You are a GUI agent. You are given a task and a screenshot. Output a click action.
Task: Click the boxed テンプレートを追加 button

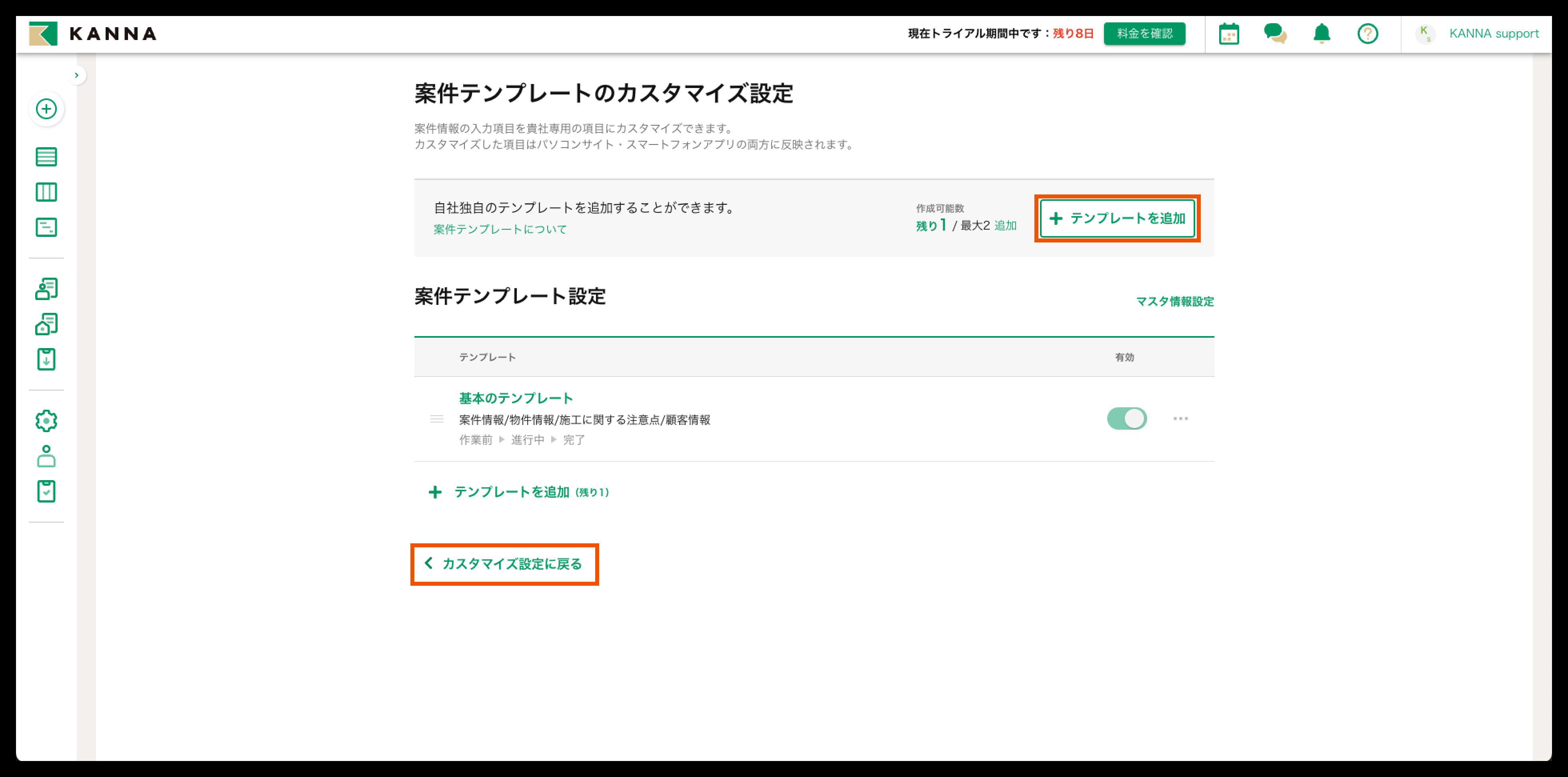pyautogui.click(x=1117, y=218)
